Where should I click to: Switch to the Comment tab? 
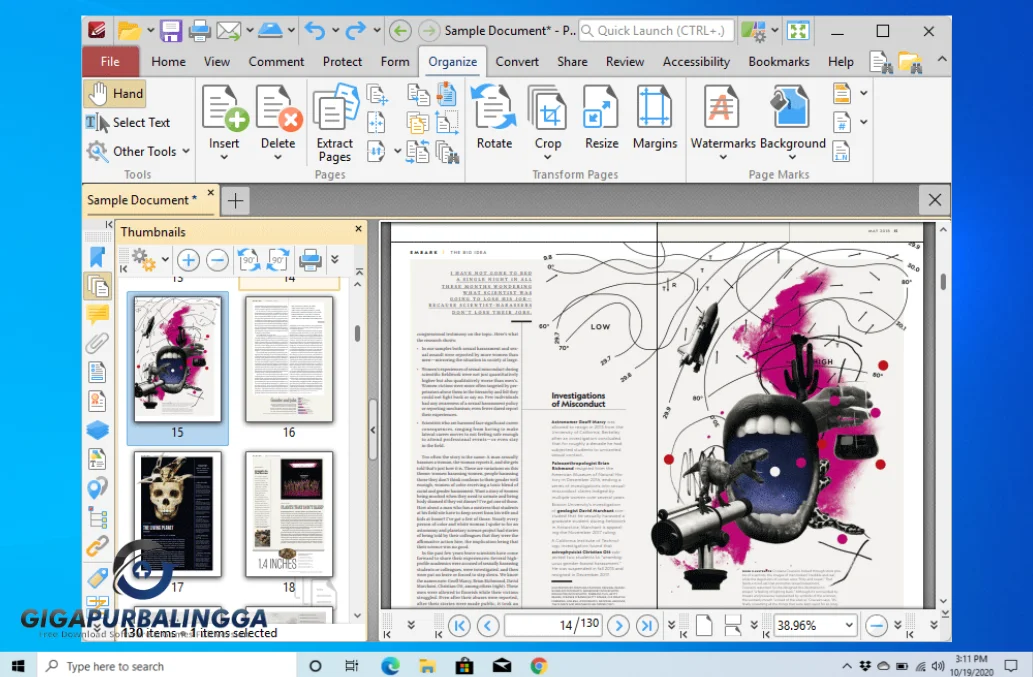coord(276,62)
